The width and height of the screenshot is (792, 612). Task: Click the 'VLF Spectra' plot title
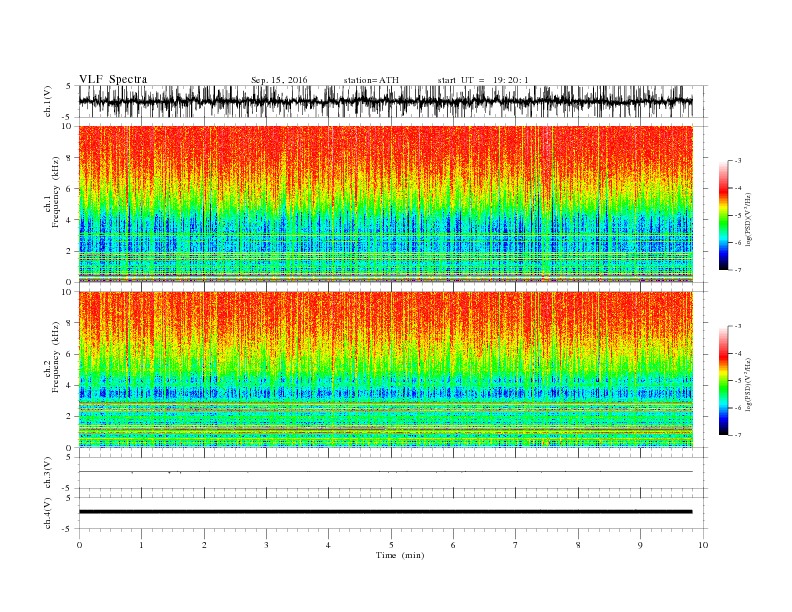[x=113, y=79]
